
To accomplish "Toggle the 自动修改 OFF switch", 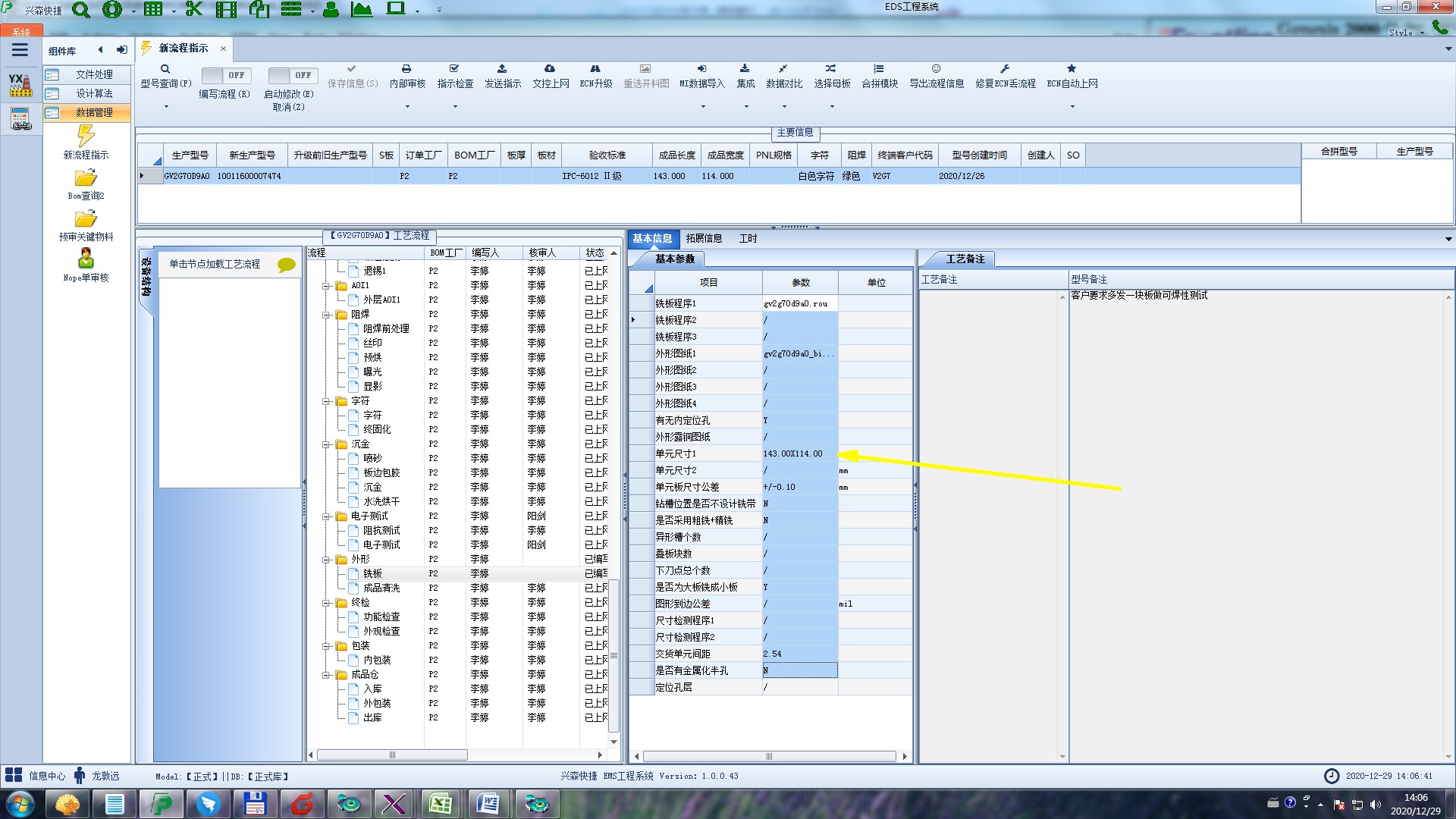I will click(292, 75).
